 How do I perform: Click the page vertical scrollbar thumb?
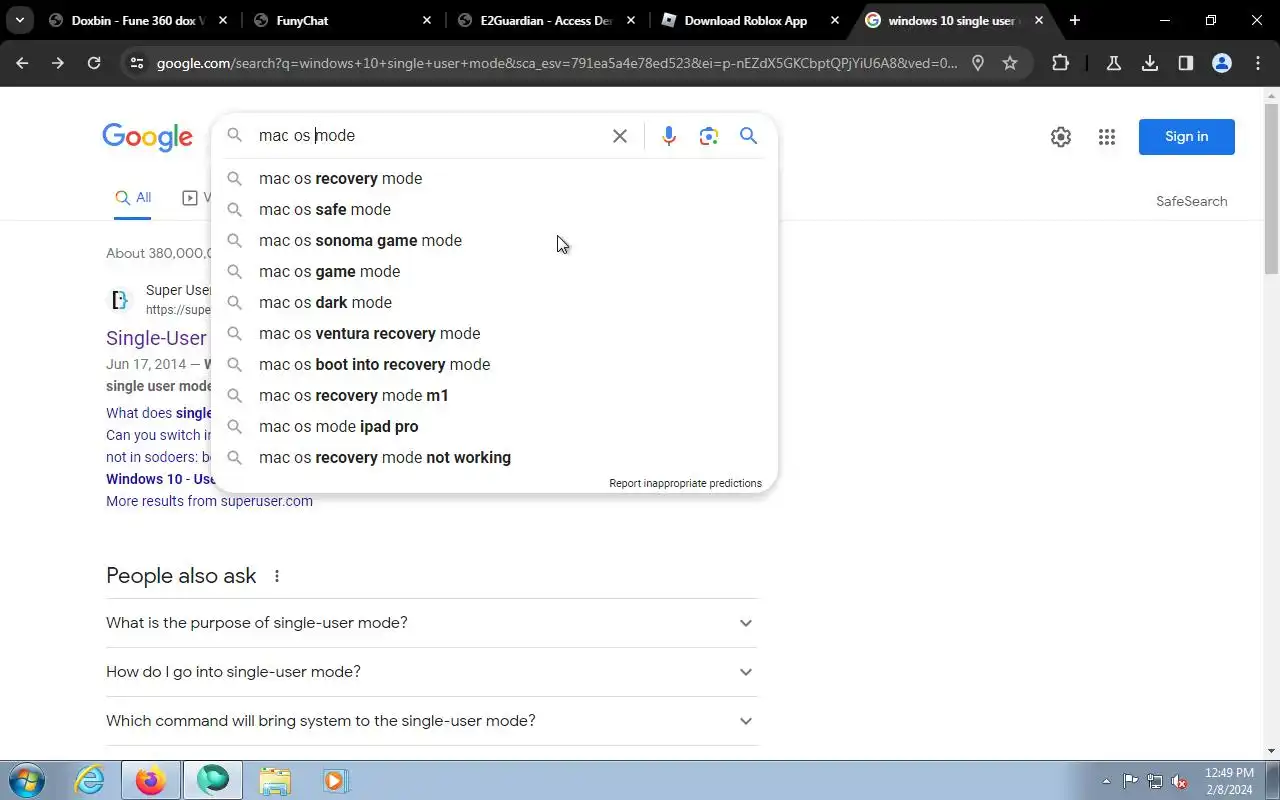1271,187
